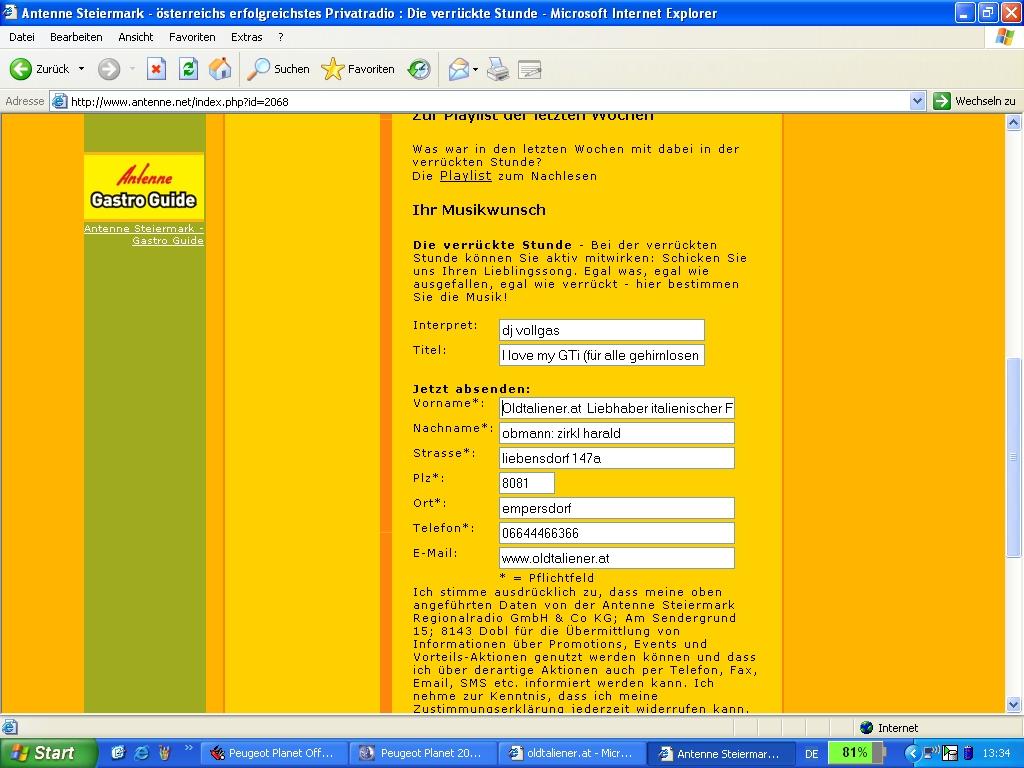Switch to oldtaliener.at taskbar window
Screen dimensions: 1024x768
click(x=572, y=754)
